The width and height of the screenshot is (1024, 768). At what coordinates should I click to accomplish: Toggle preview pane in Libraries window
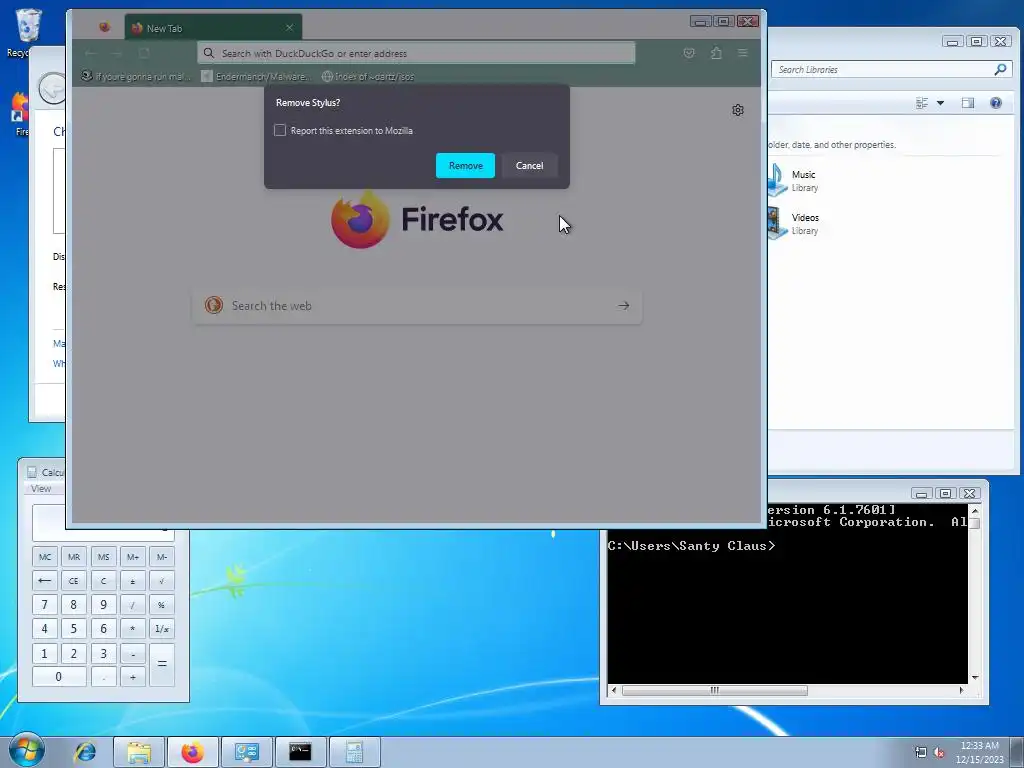click(968, 103)
